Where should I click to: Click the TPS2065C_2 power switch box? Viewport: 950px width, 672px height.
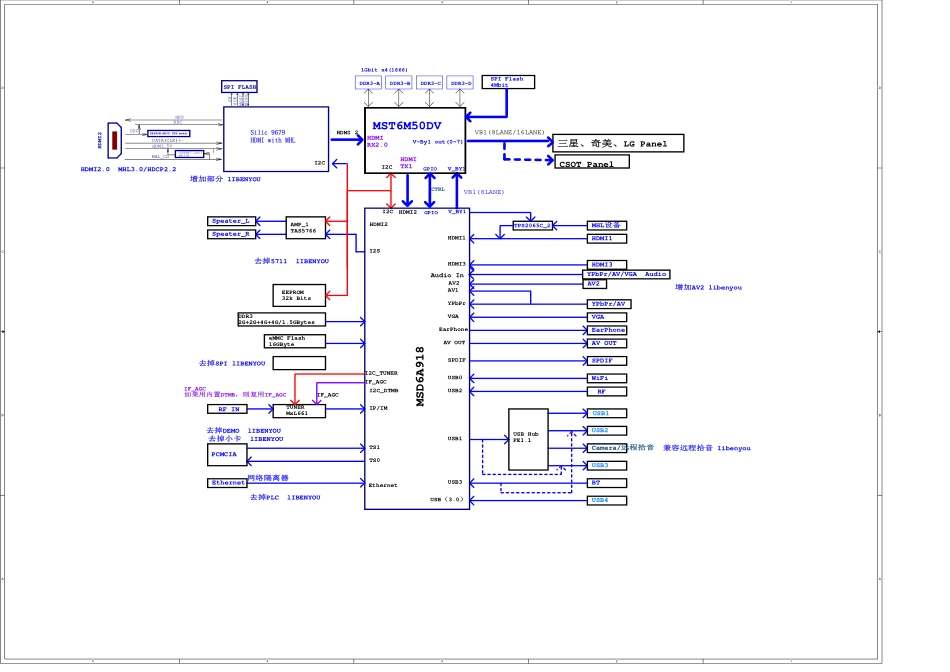pyautogui.click(x=532, y=226)
